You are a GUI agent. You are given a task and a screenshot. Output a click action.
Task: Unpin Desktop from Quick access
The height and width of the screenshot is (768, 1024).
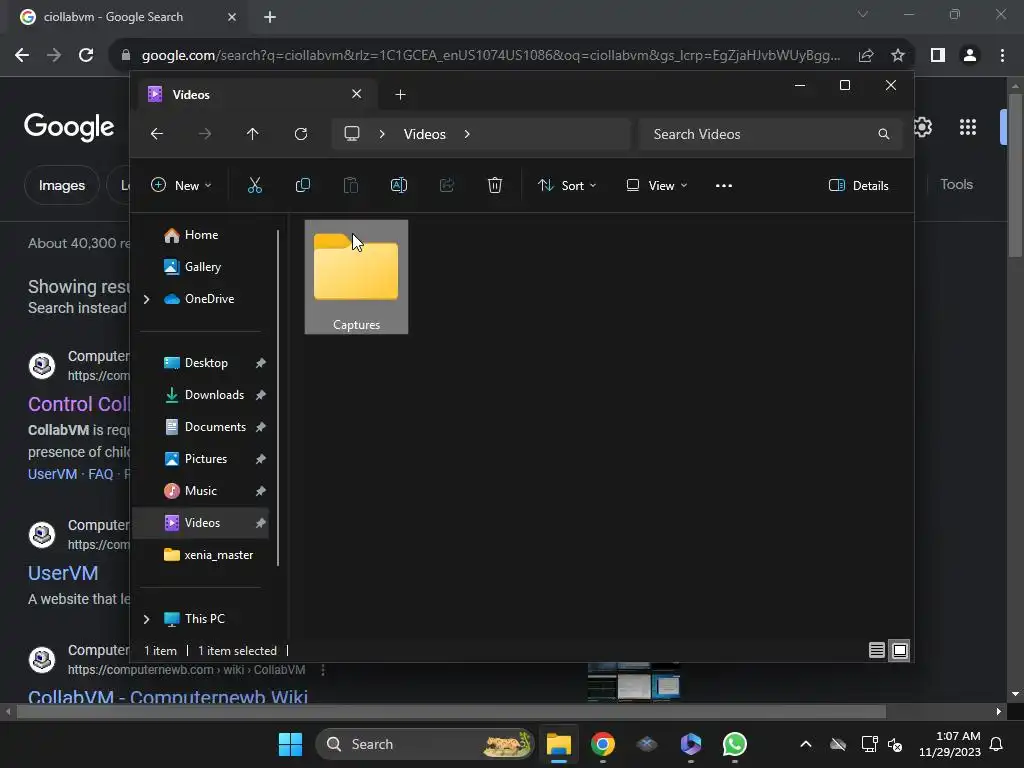tap(261, 363)
